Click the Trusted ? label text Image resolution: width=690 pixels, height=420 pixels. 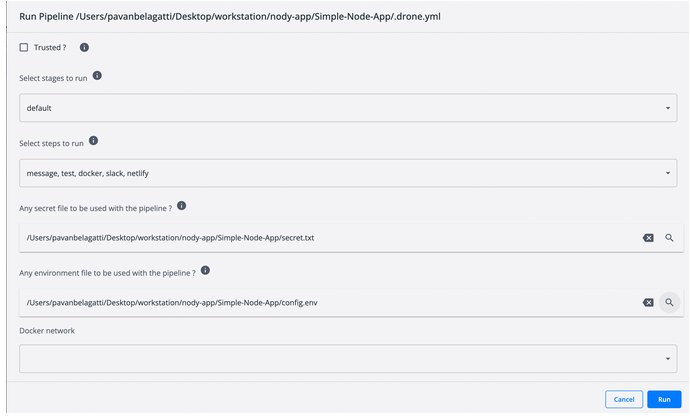tap(50, 47)
